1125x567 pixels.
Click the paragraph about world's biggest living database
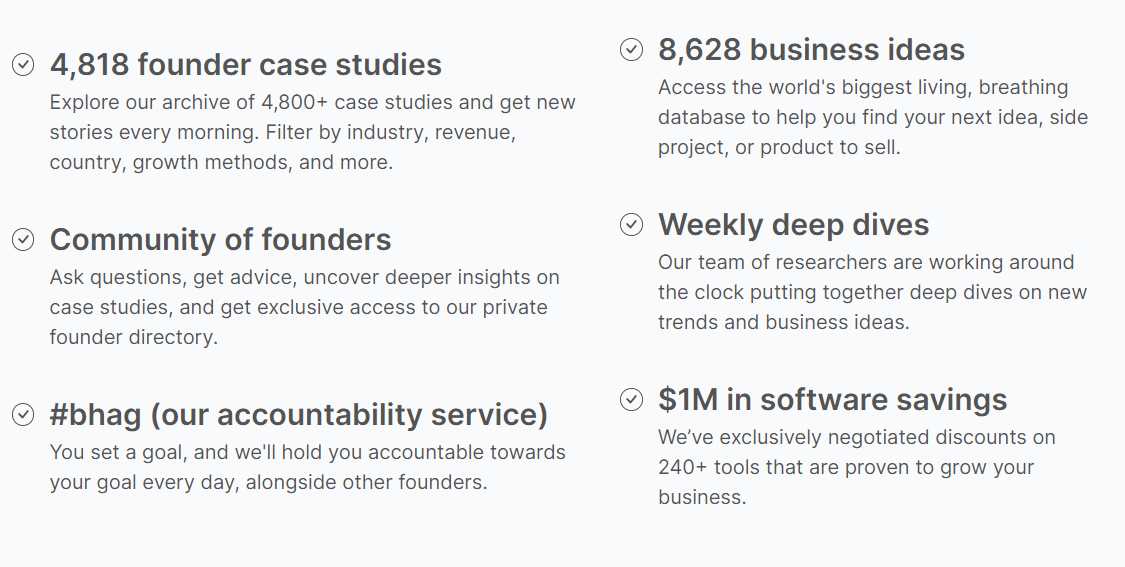pos(873,117)
